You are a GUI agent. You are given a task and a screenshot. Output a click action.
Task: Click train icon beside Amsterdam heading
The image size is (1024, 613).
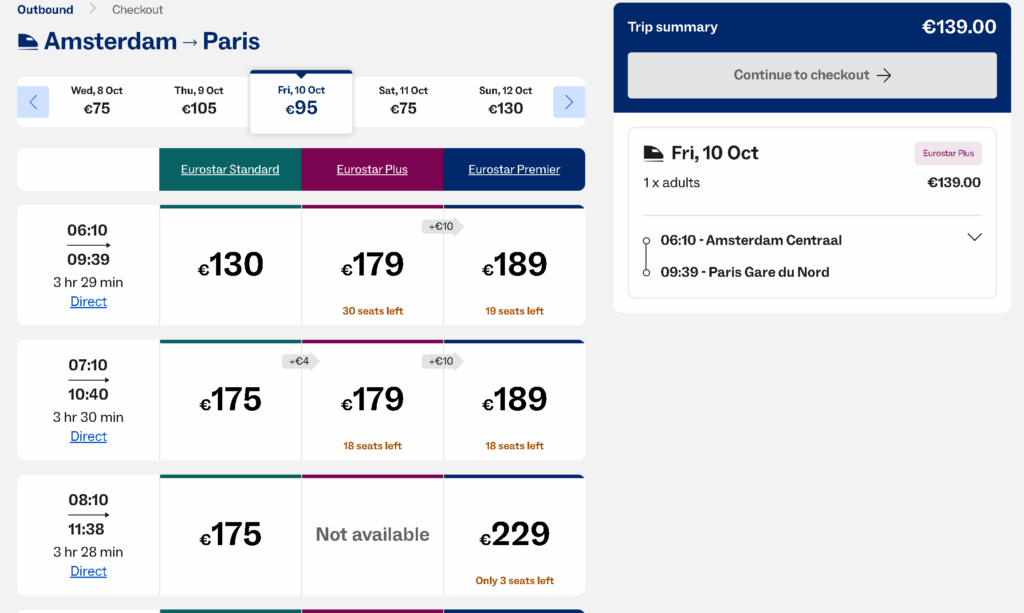click(x=28, y=41)
